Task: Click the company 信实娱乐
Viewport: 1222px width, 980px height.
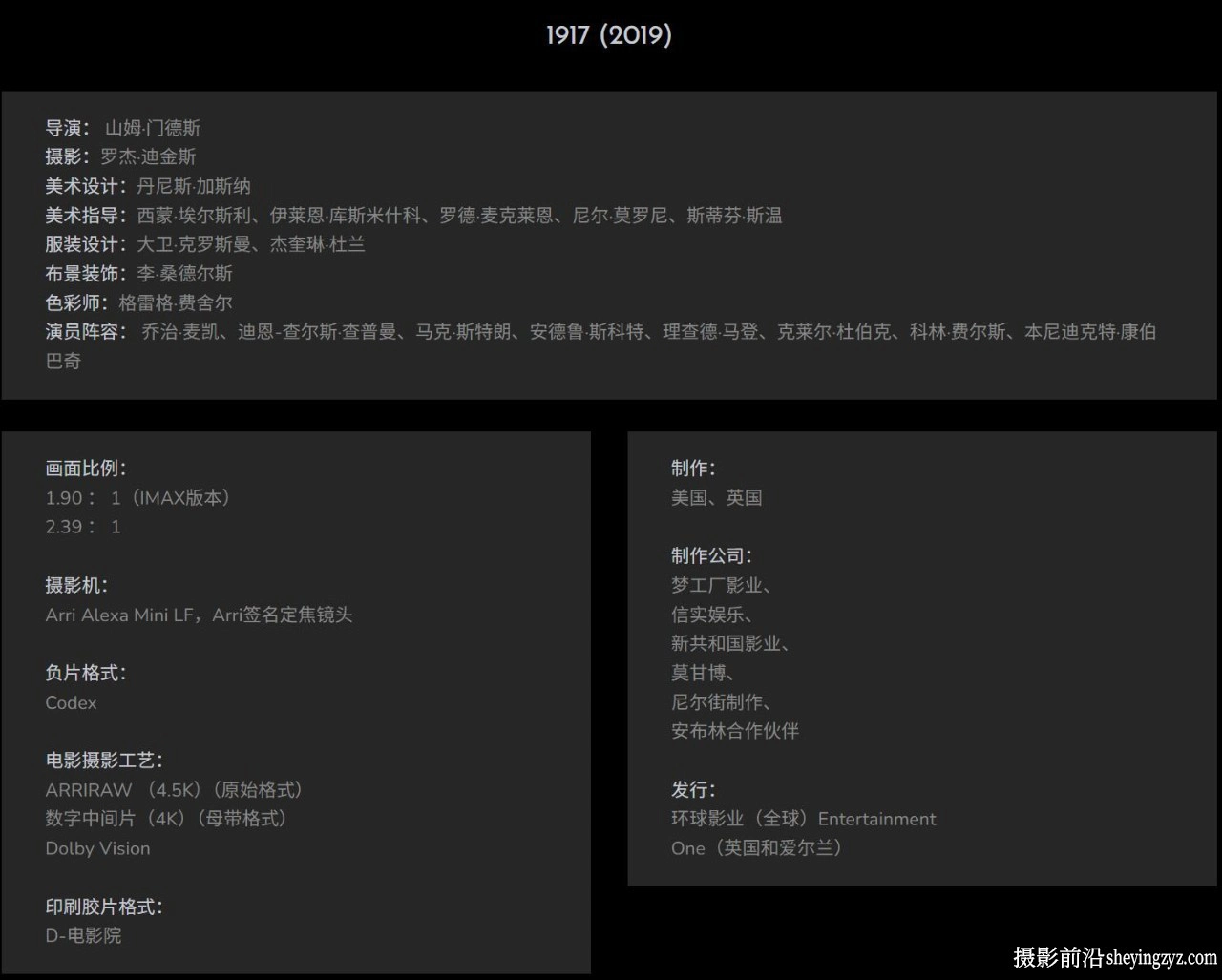Action: pos(707,615)
